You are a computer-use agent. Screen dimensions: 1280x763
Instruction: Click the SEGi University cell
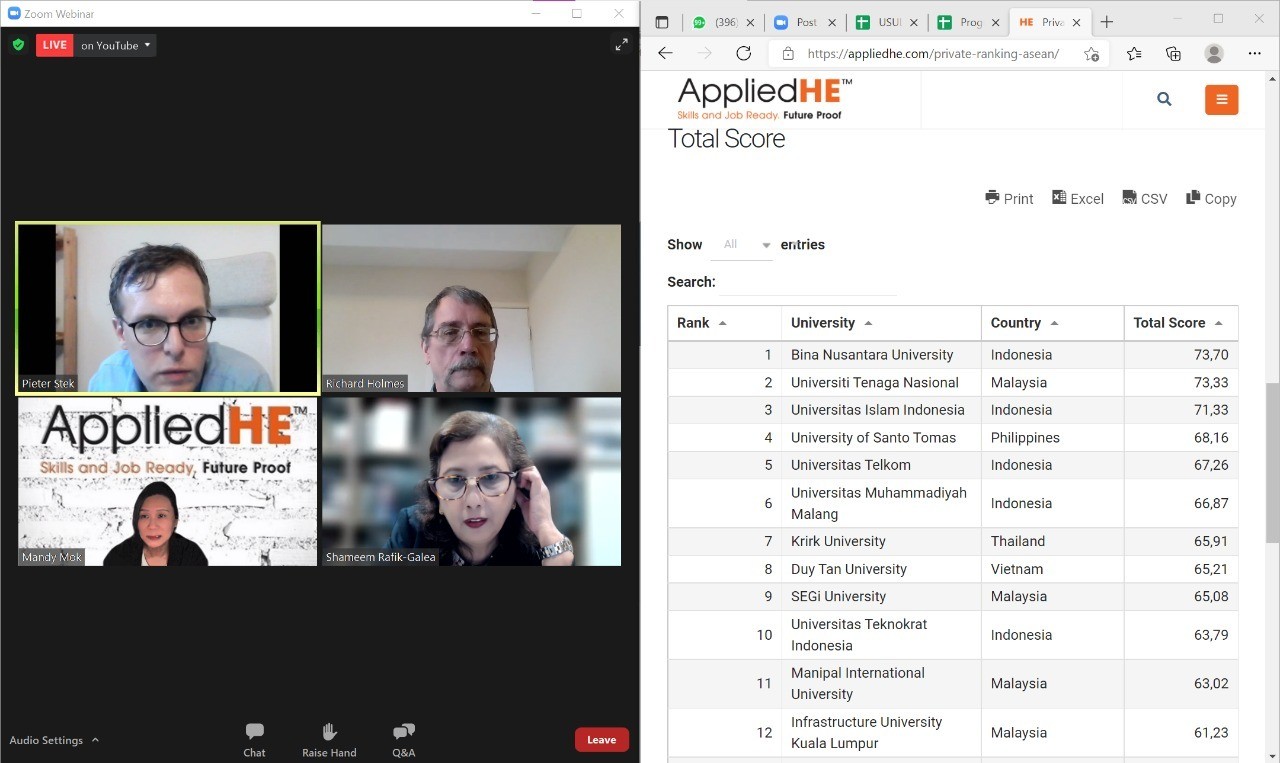pyautogui.click(x=881, y=596)
